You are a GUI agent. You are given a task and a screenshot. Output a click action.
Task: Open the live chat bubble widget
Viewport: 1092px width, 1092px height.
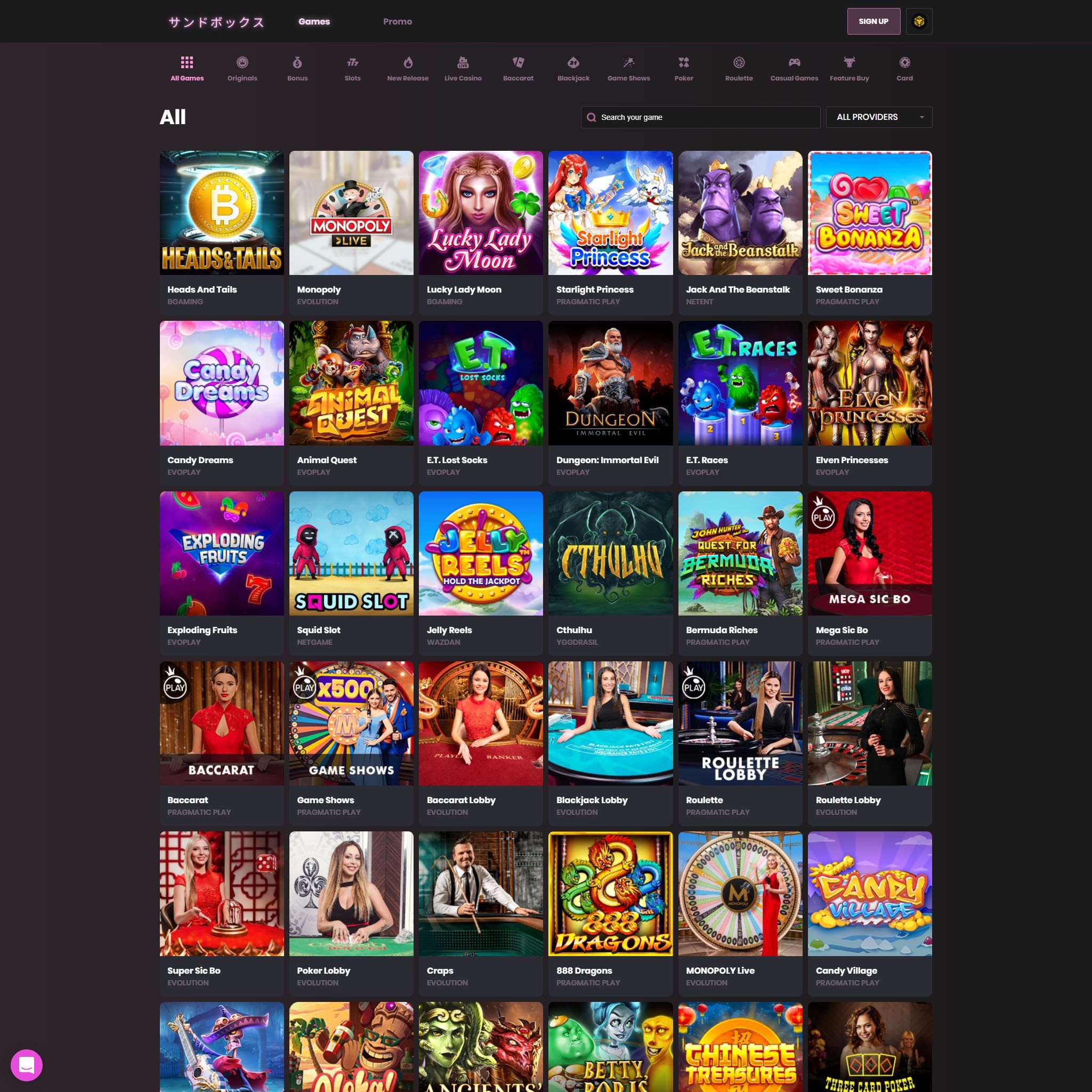[27, 1065]
